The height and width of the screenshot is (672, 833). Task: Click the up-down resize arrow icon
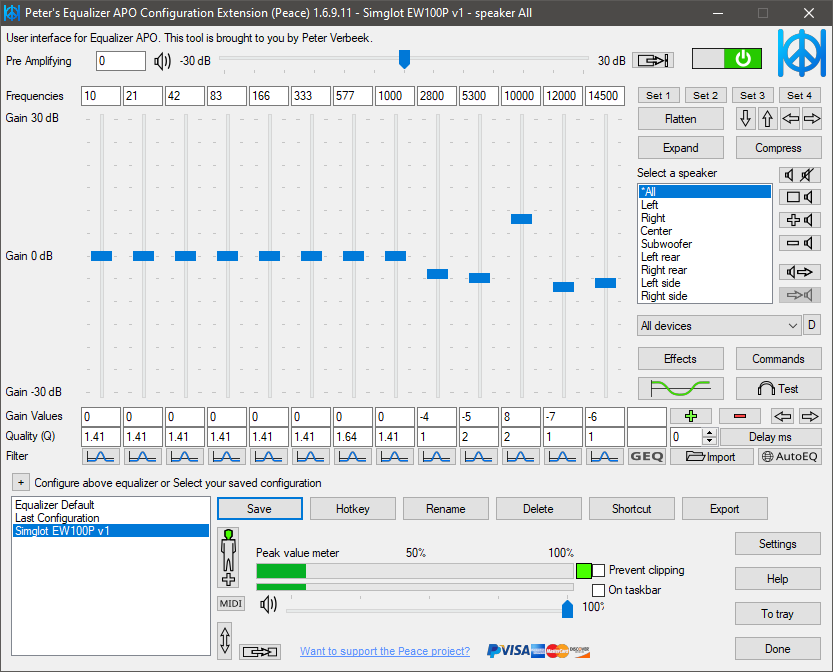(225, 641)
